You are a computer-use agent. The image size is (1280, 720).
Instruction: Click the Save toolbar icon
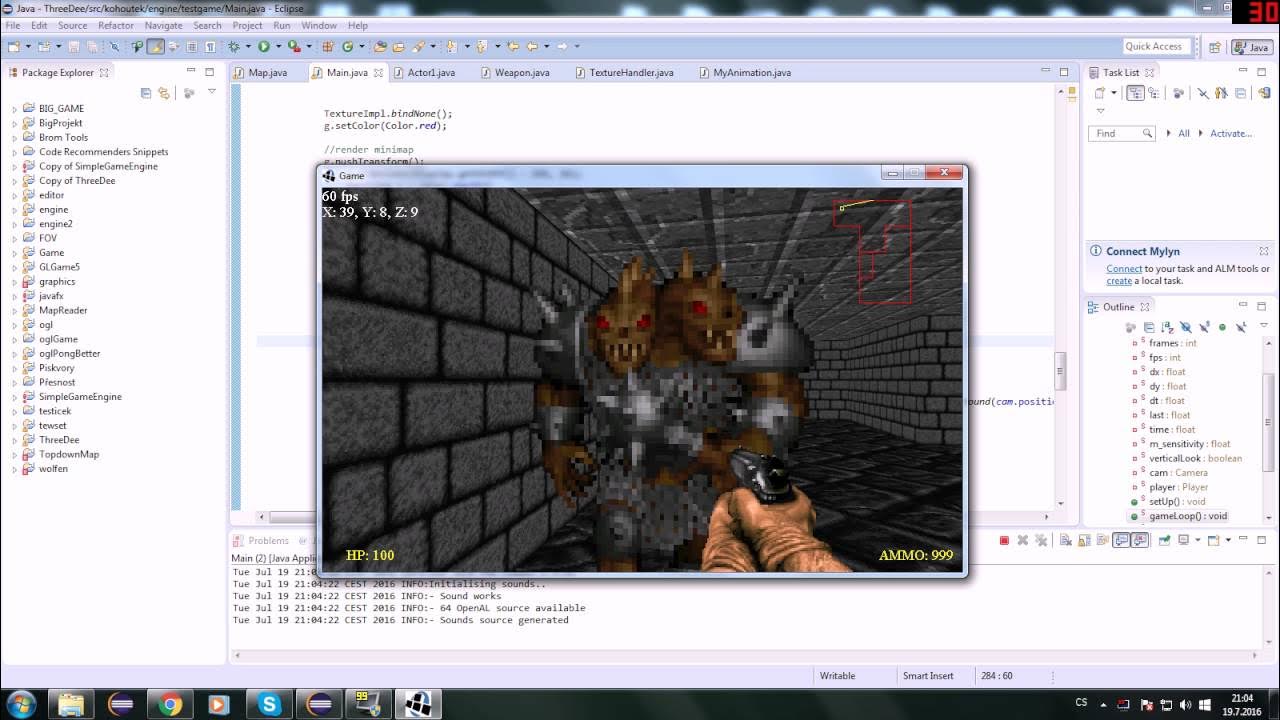(x=74, y=46)
